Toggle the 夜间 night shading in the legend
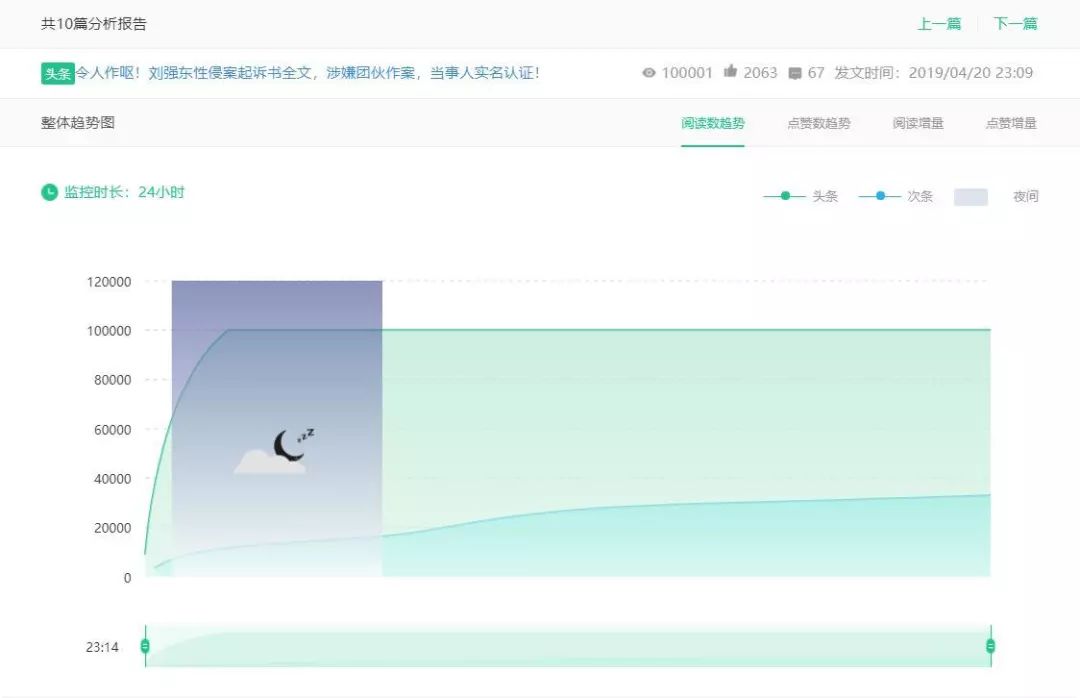1080x698 pixels. click(1001, 196)
